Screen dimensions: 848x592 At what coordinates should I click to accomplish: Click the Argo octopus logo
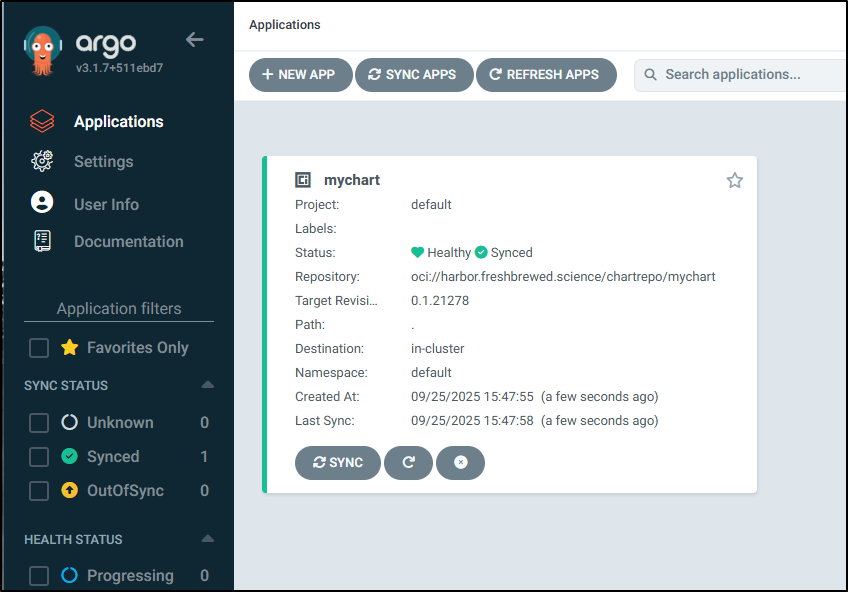(42, 51)
